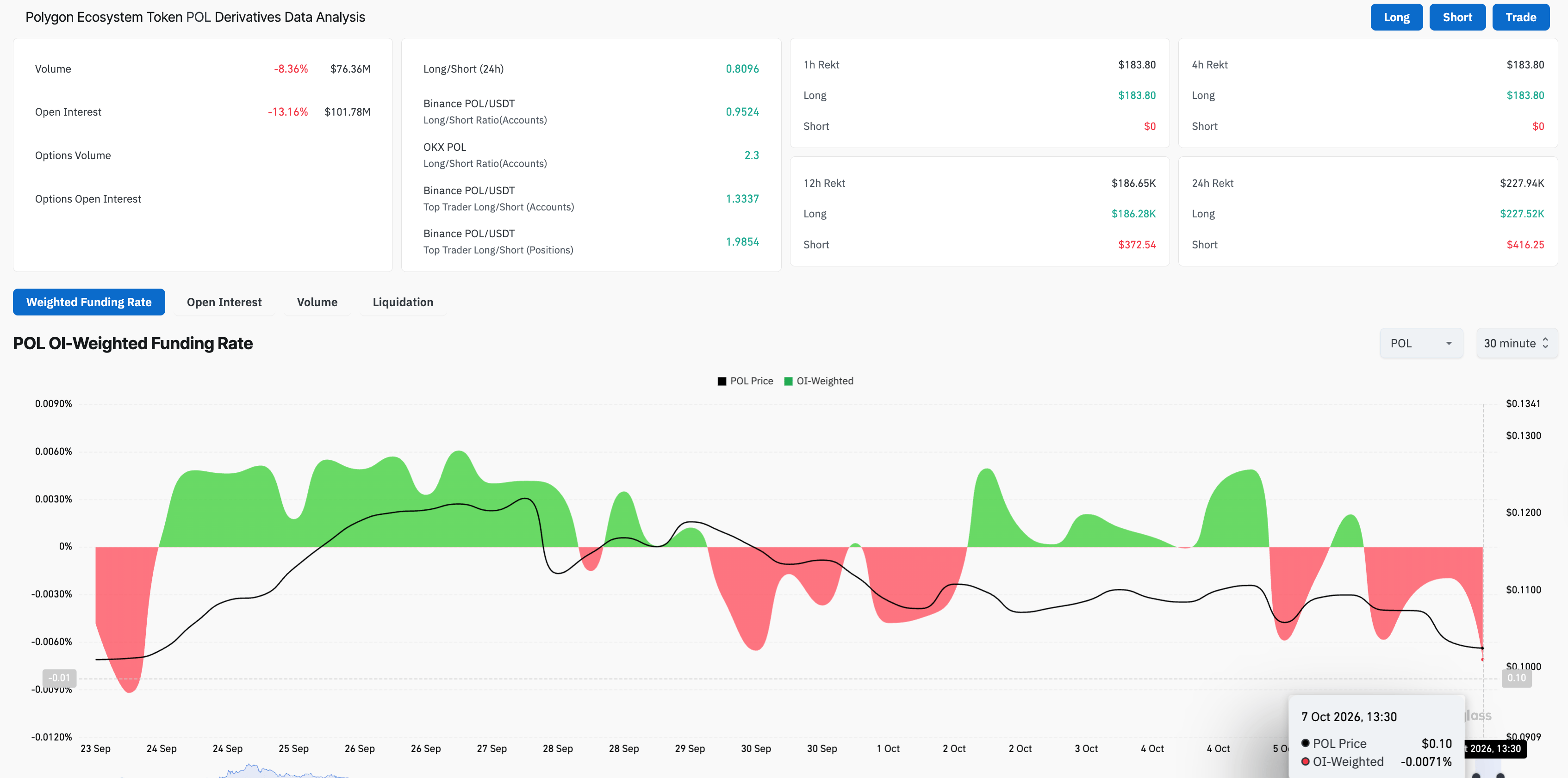Select the Weighted Funding Rate tab
Screen dimensions: 1568x778
click(89, 303)
